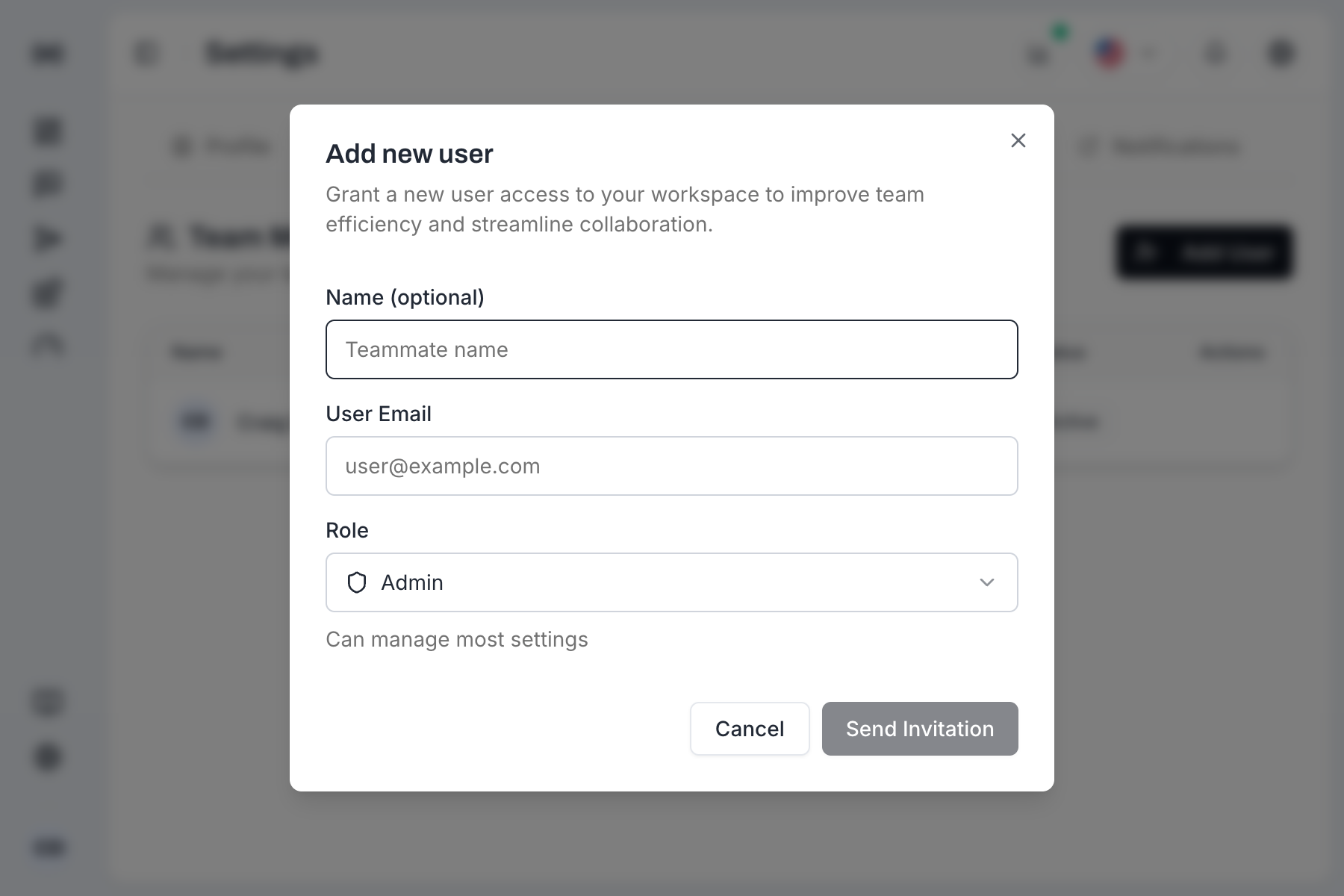1344x896 pixels.
Task: Click Cancel to dismiss the dialog
Action: (749, 729)
